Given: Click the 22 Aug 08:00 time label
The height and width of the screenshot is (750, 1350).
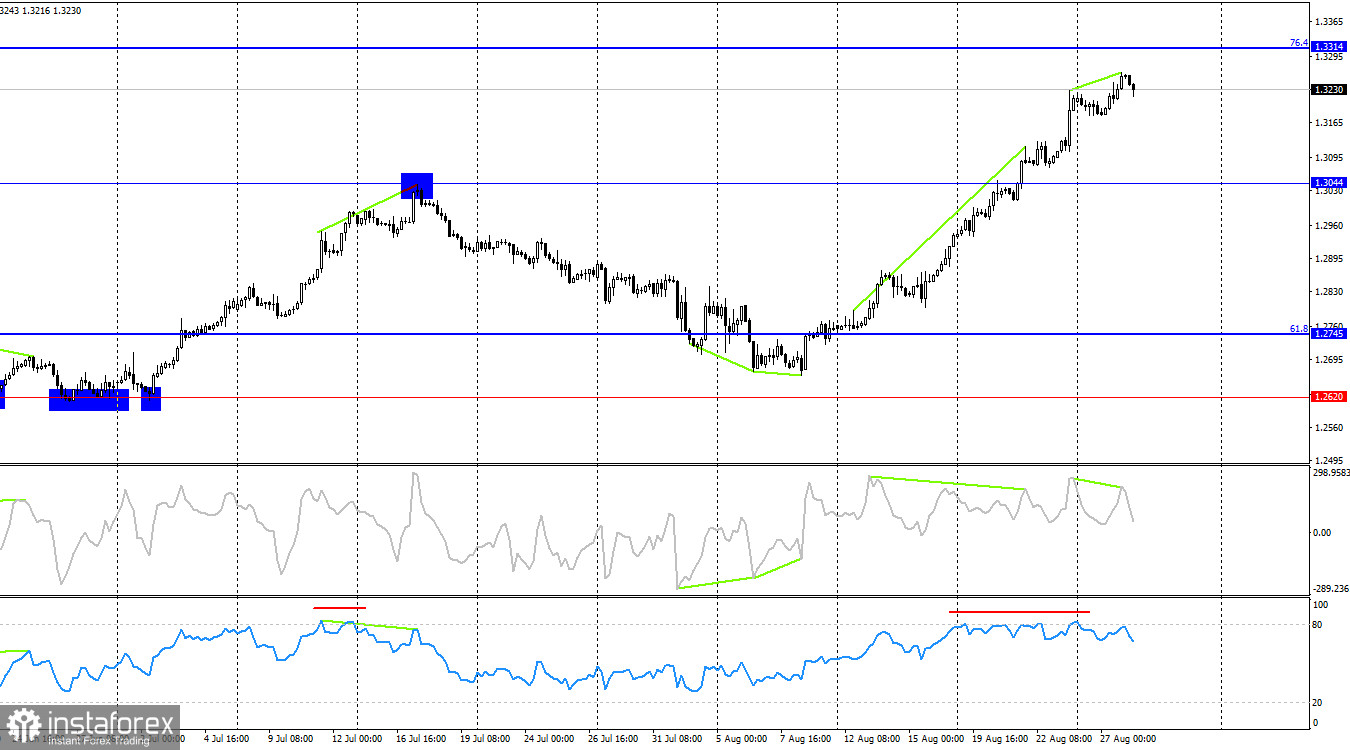Looking at the screenshot, I should tap(1062, 739).
